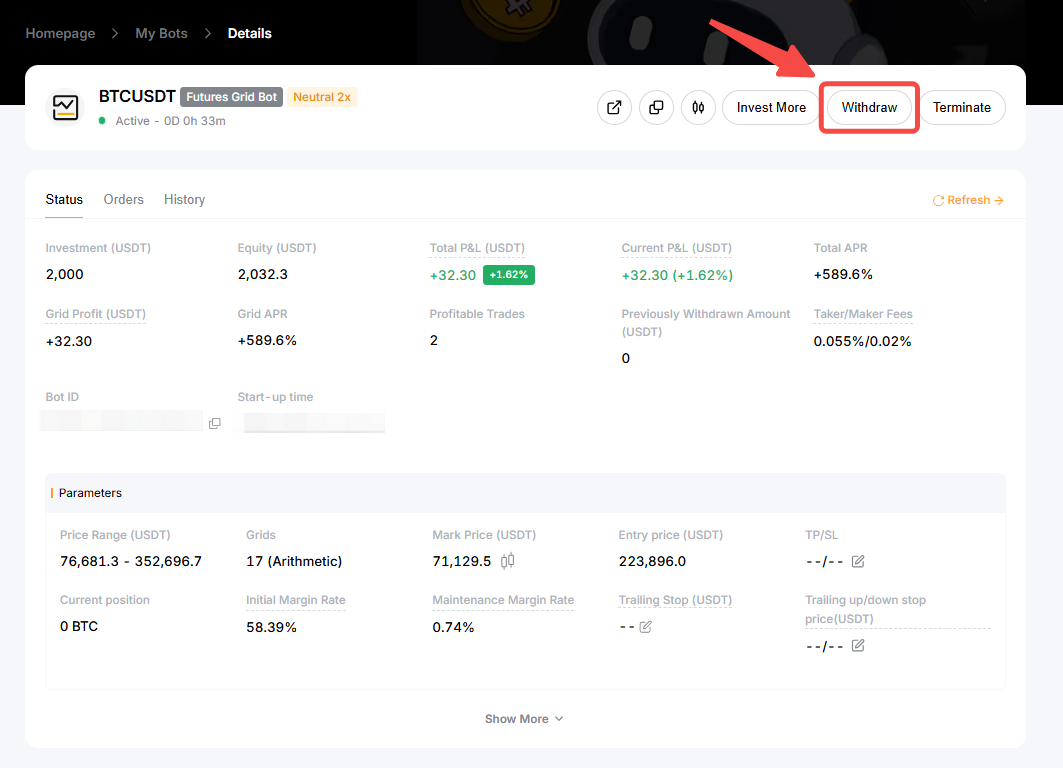Go to Homepage via breadcrumb

click(60, 33)
